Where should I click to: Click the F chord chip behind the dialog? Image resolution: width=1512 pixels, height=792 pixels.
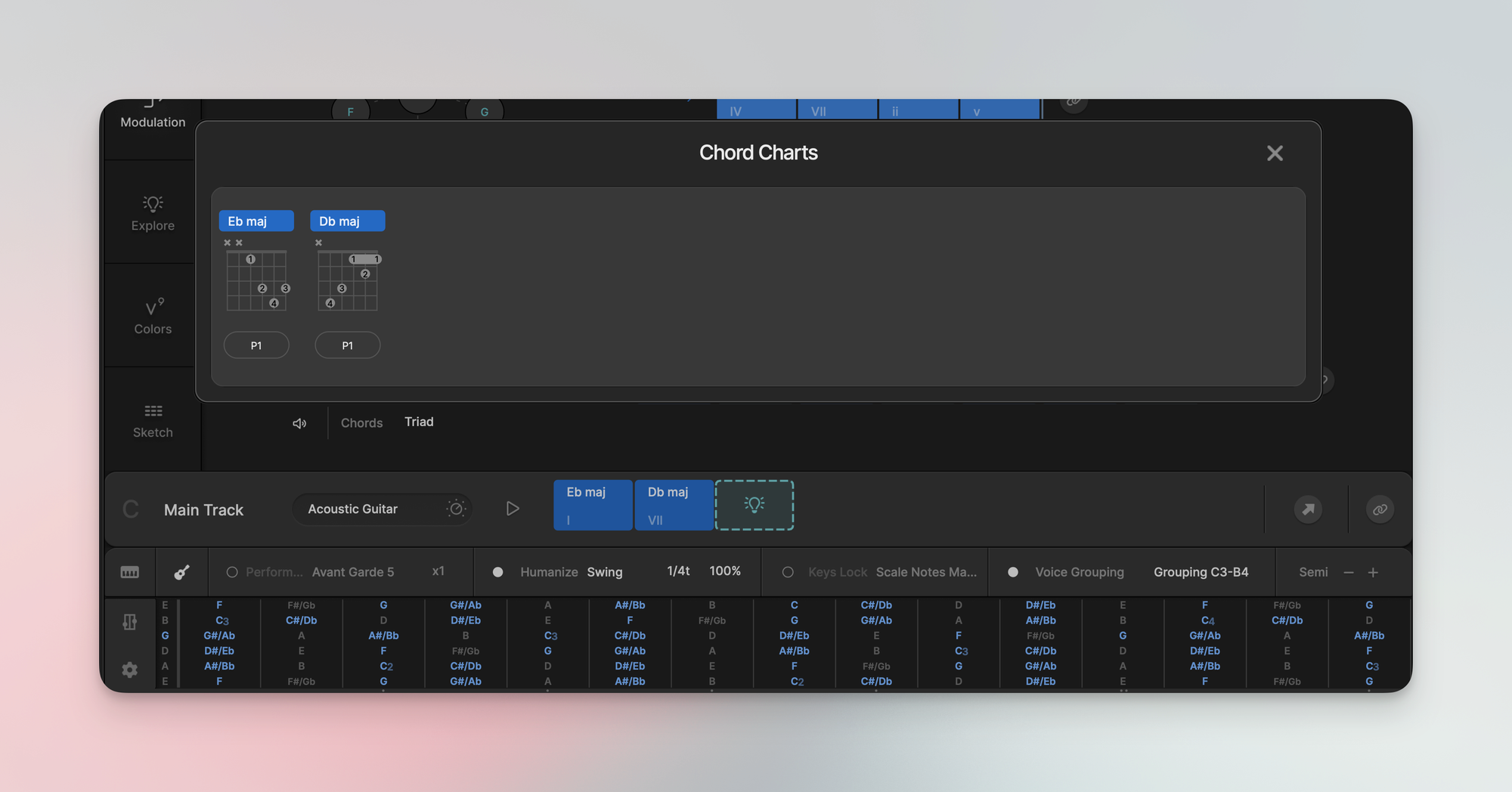[x=351, y=111]
